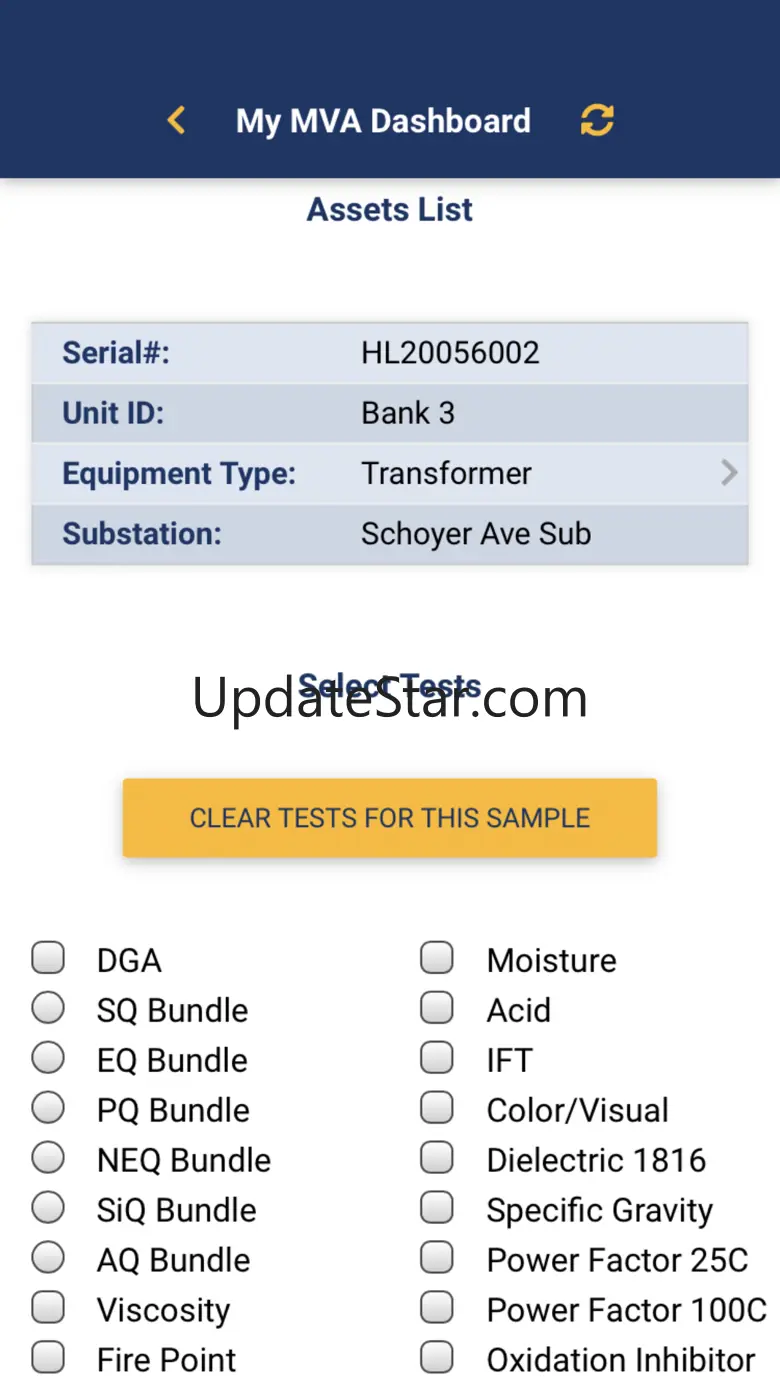Tick the Fire Point checkbox
Screen dimensions: 780x1387
tap(48, 1358)
